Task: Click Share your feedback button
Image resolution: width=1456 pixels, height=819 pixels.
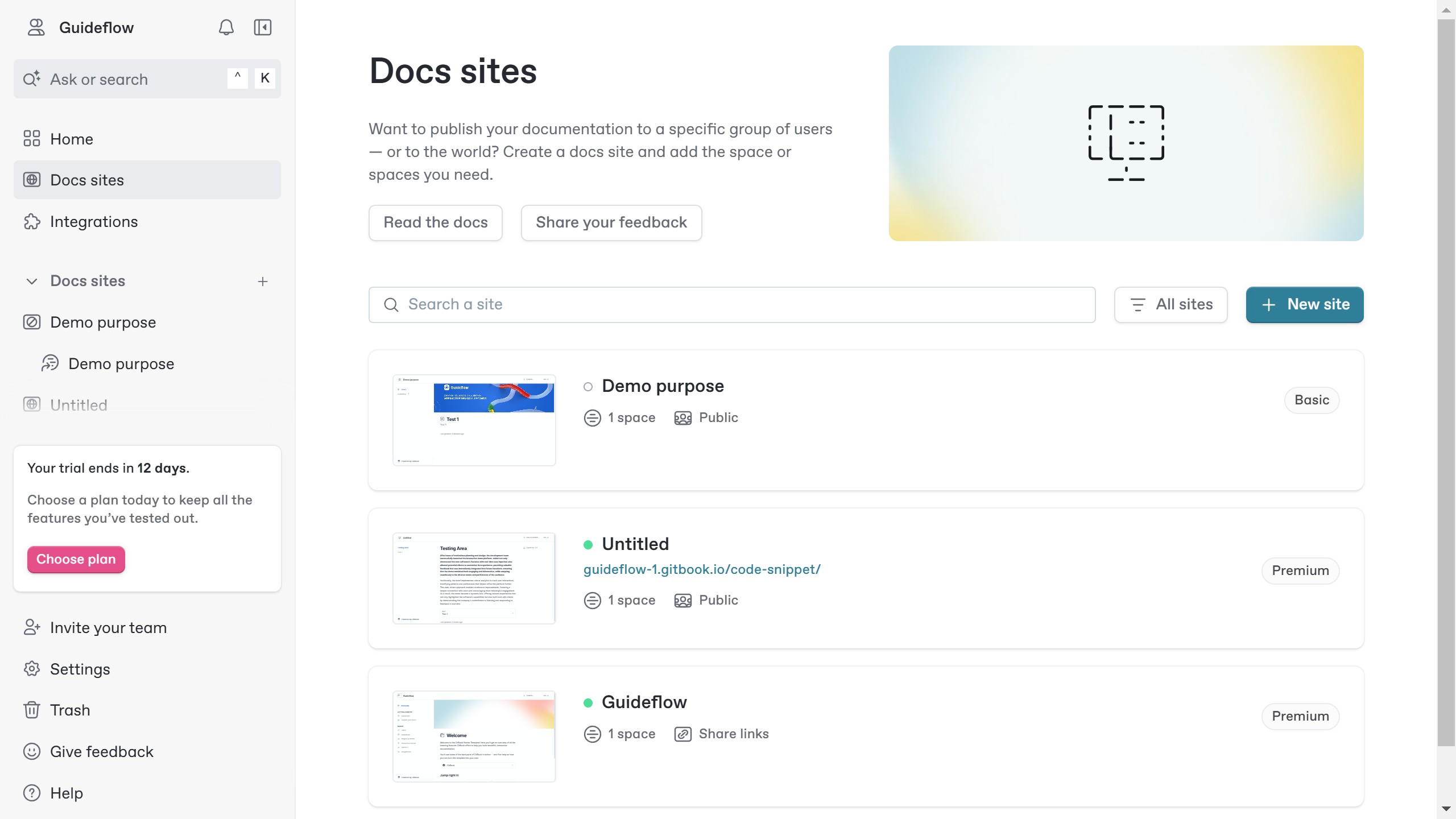Action: [x=611, y=222]
